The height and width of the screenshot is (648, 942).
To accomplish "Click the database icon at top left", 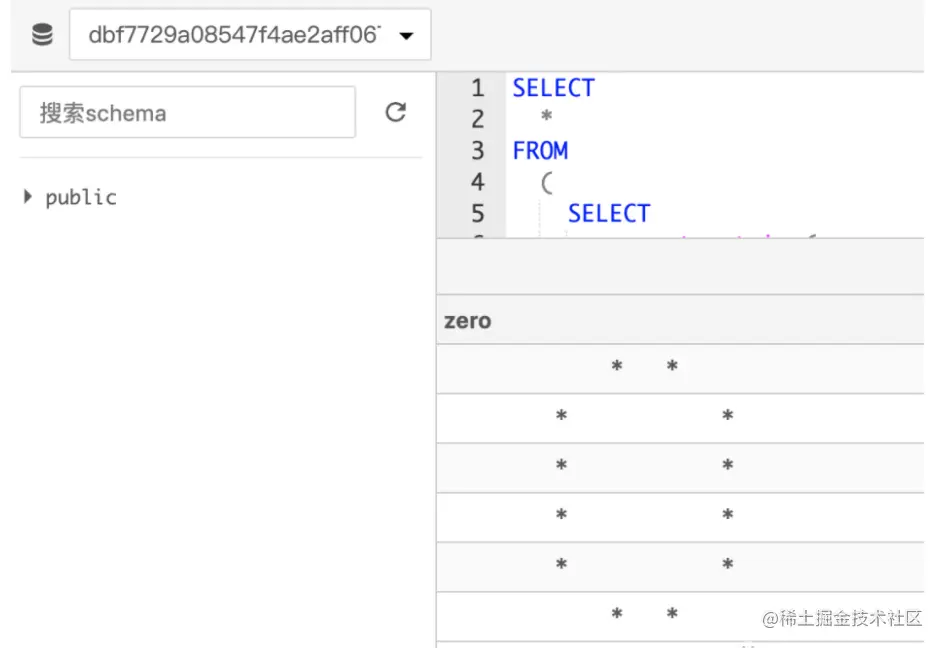I will (x=42, y=36).
